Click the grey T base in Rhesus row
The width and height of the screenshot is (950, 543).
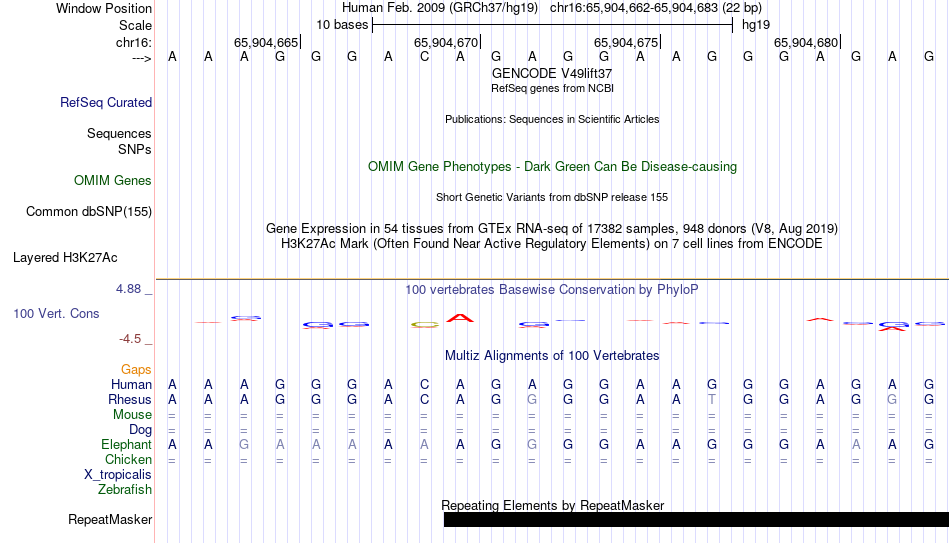click(x=712, y=399)
